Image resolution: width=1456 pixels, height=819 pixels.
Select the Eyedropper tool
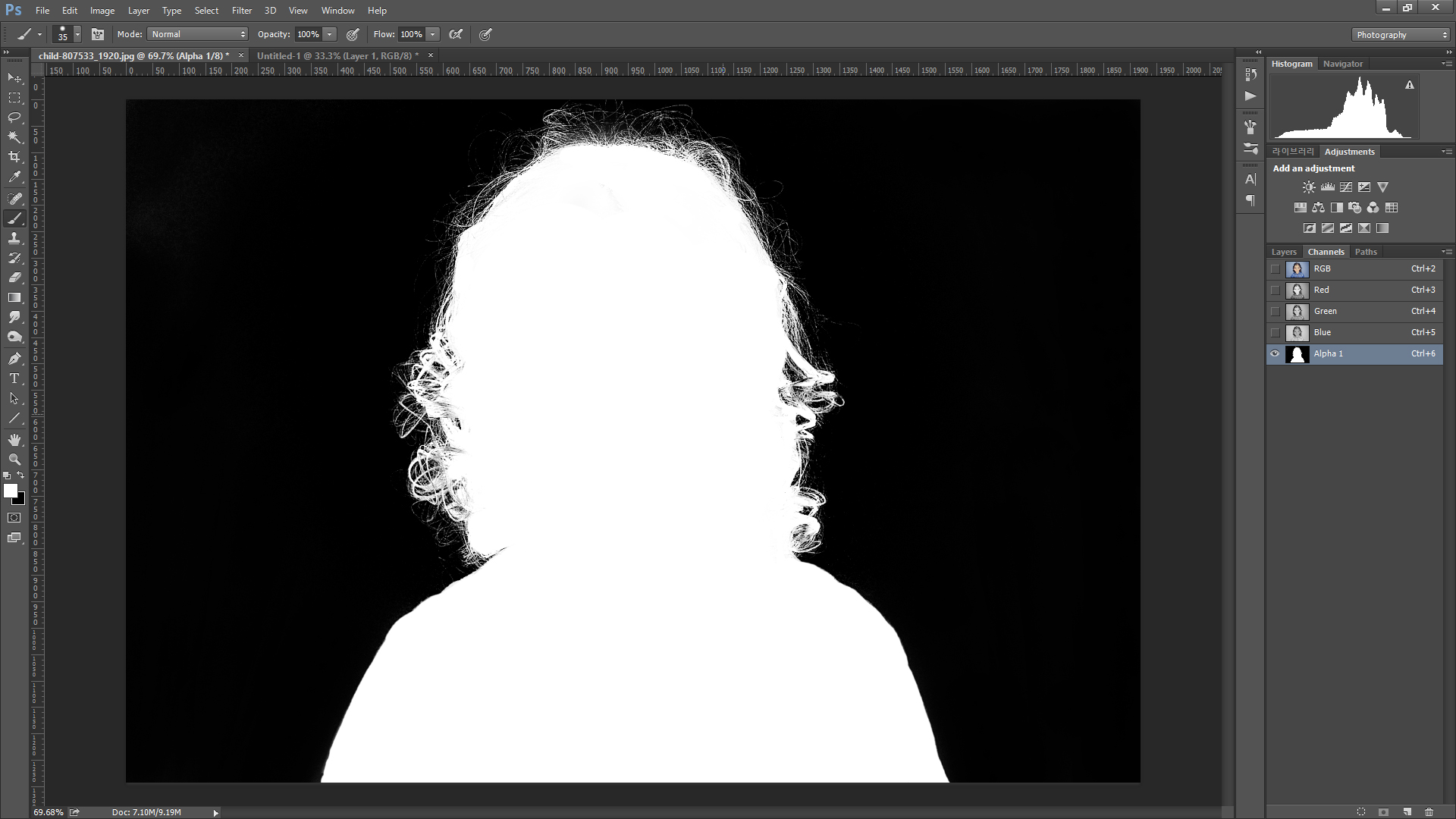tap(14, 177)
